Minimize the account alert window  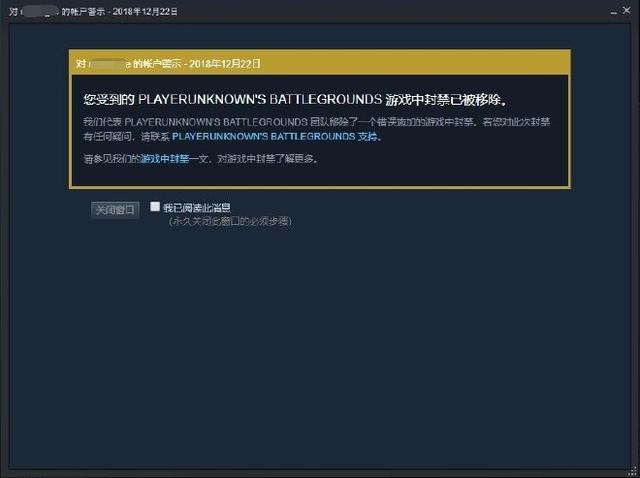point(613,12)
